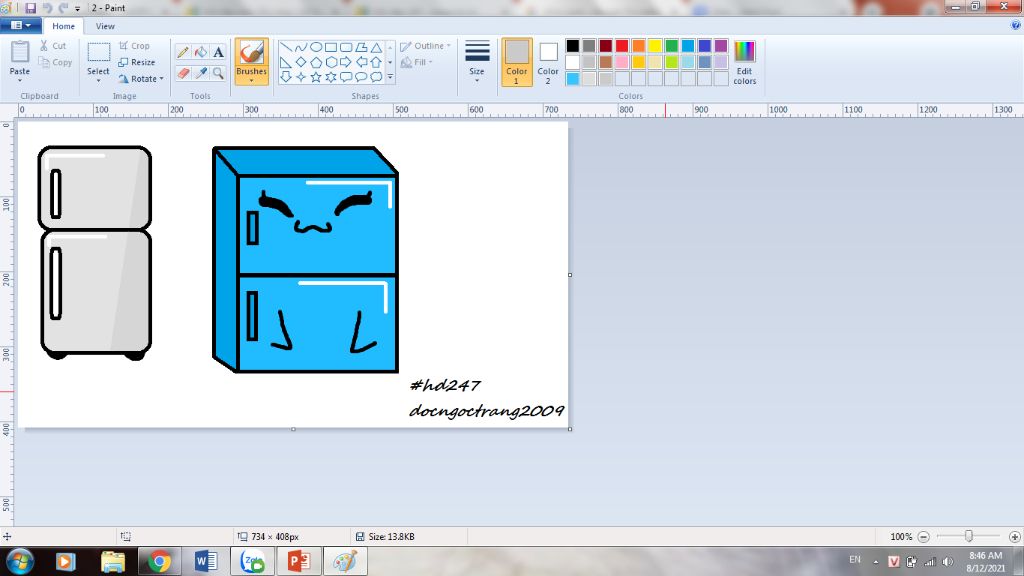This screenshot has width=1024, height=576.
Task: Switch to the Home tab
Action: click(63, 26)
